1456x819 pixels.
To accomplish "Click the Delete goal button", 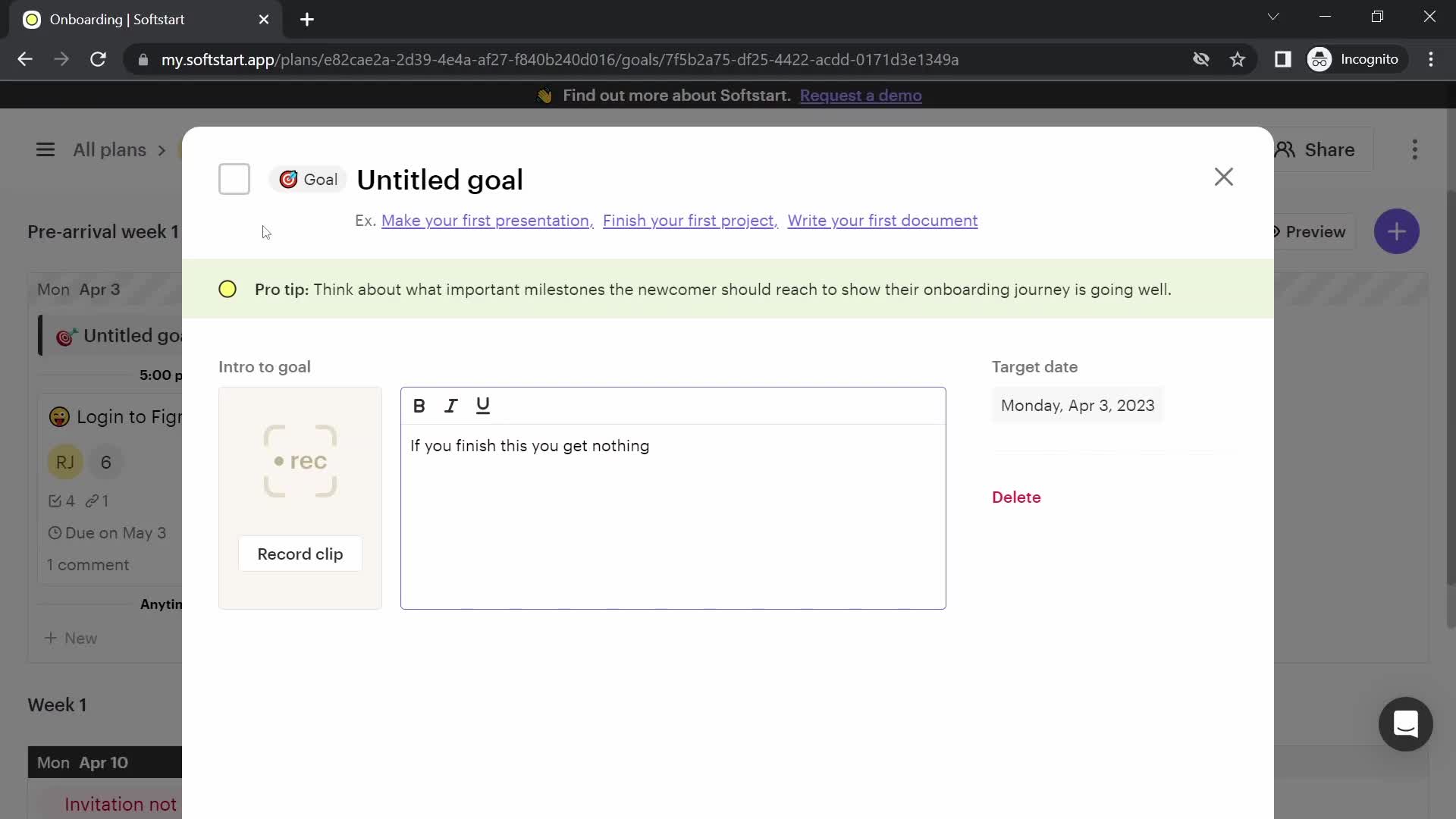I will 1016,497.
